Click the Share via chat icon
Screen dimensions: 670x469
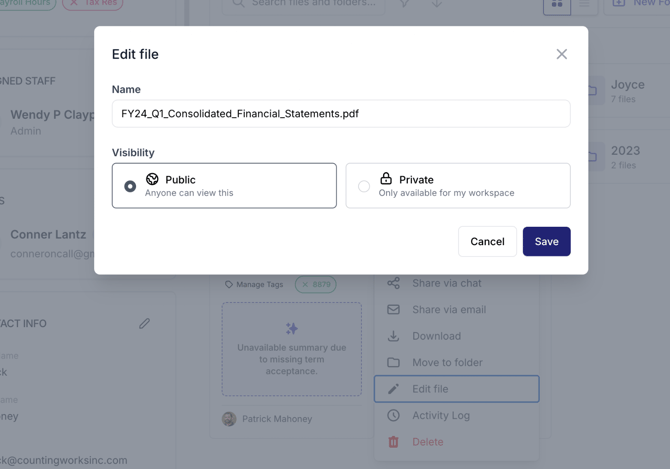pos(393,283)
